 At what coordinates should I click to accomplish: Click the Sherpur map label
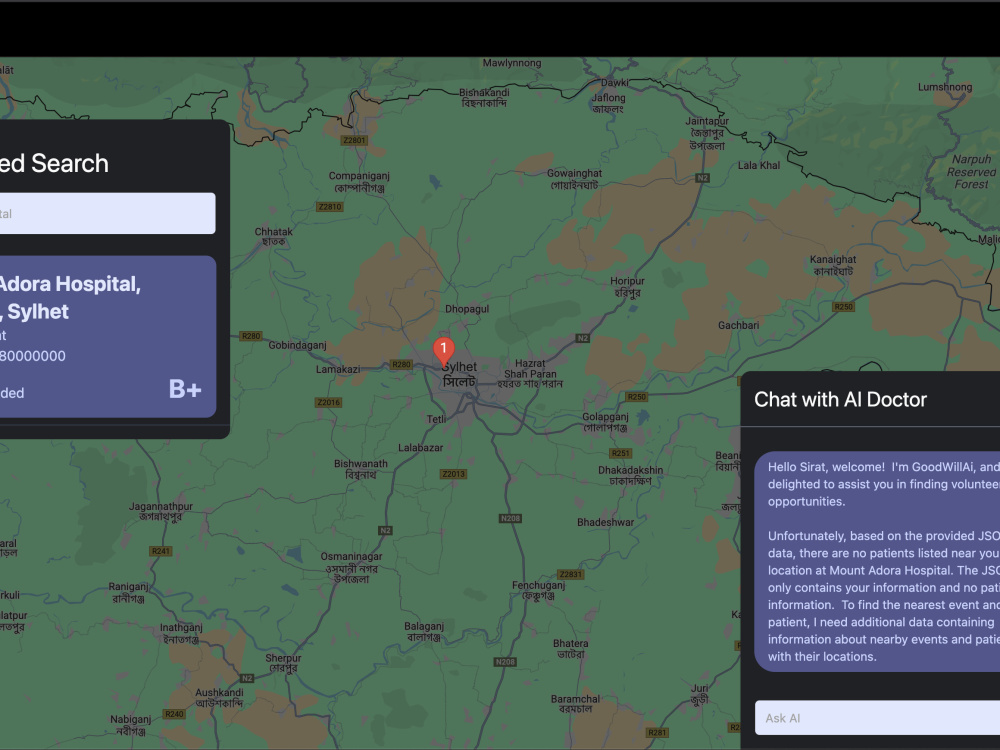(283, 663)
